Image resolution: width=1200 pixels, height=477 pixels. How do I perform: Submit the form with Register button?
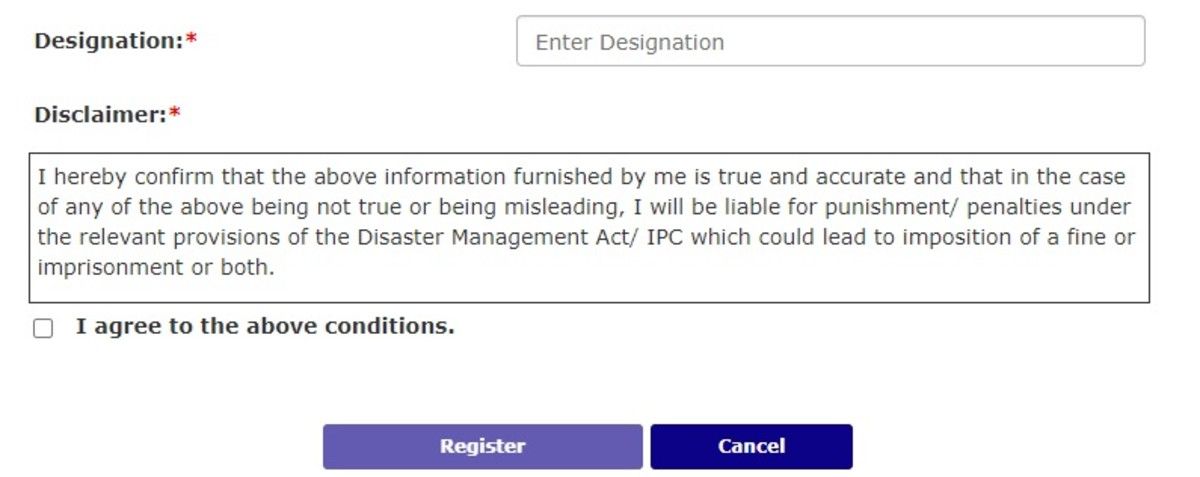tap(482, 446)
